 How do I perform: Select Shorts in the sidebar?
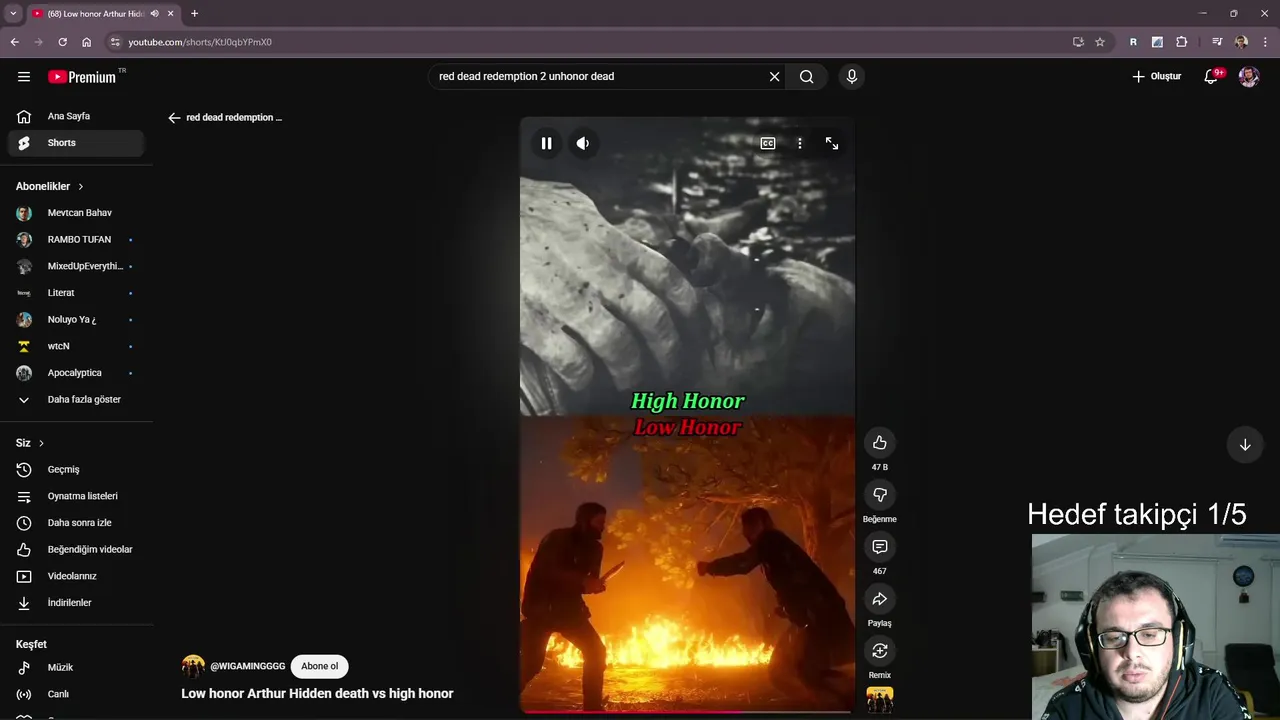point(76,143)
